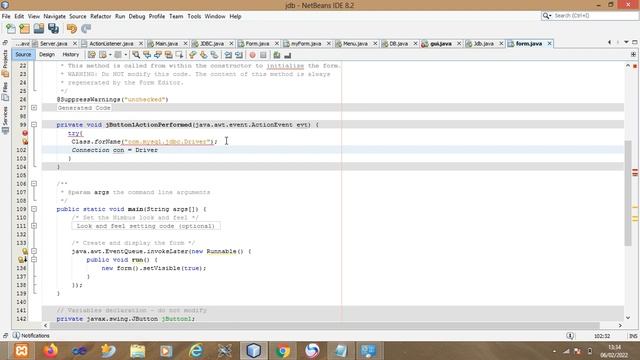The width and height of the screenshot is (640, 360).
Task: Toggle Rectangular Selection icon
Action: point(179,55)
